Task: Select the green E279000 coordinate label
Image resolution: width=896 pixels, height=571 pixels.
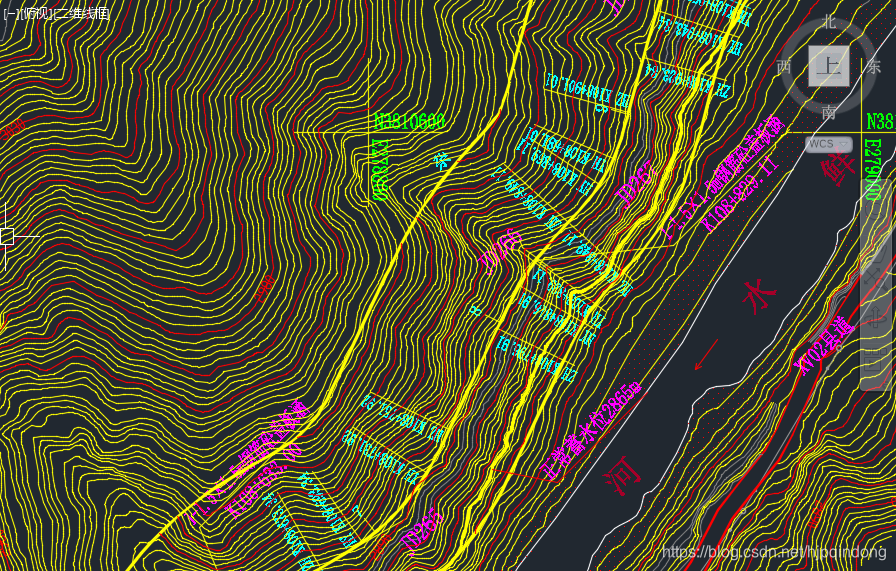Action: (873, 169)
